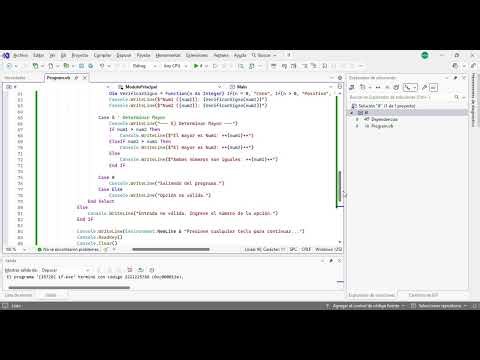Click the 'No se encontraron problemas' indicator
The height and width of the screenshot is (360, 480).
pos(68,249)
